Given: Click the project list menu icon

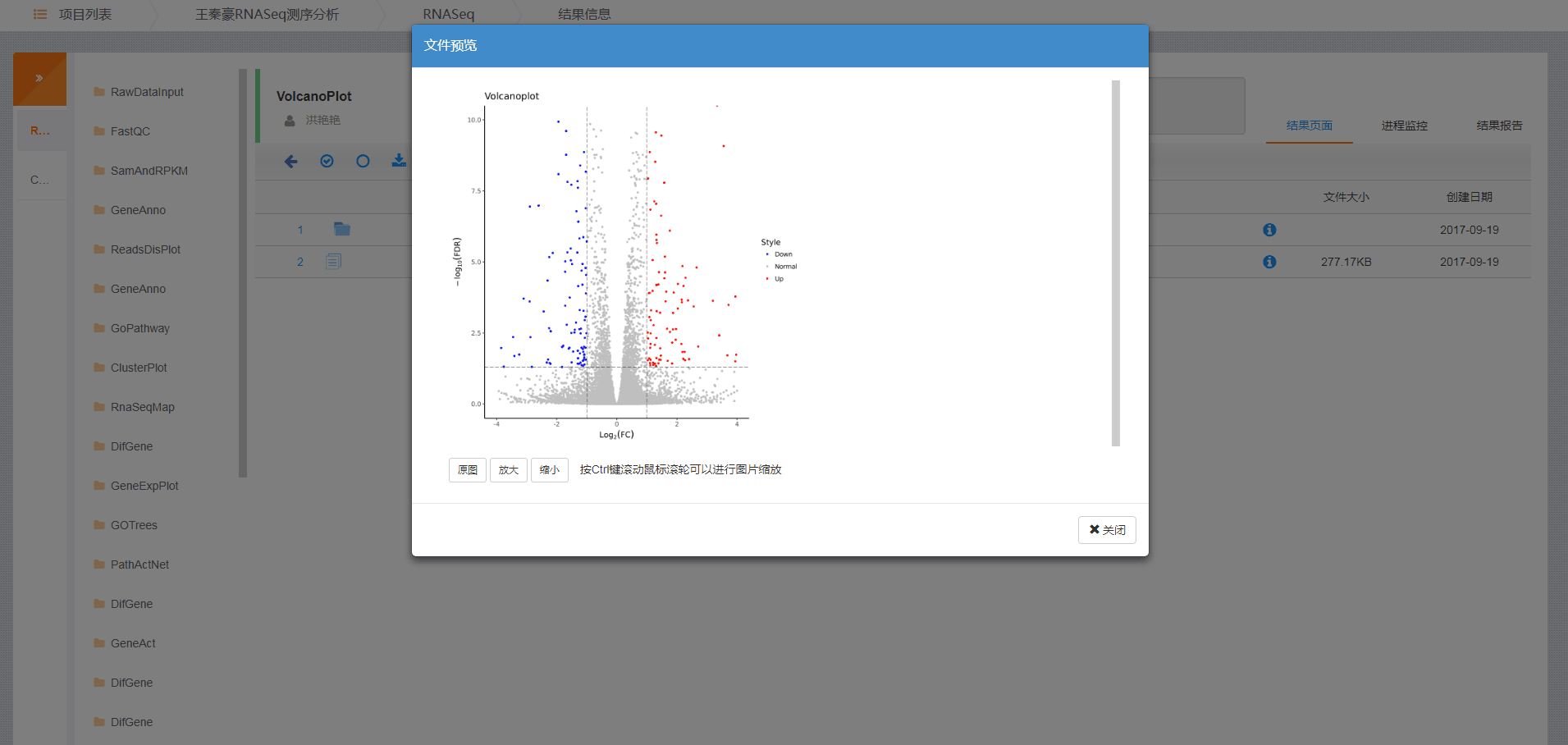Looking at the screenshot, I should [x=39, y=15].
